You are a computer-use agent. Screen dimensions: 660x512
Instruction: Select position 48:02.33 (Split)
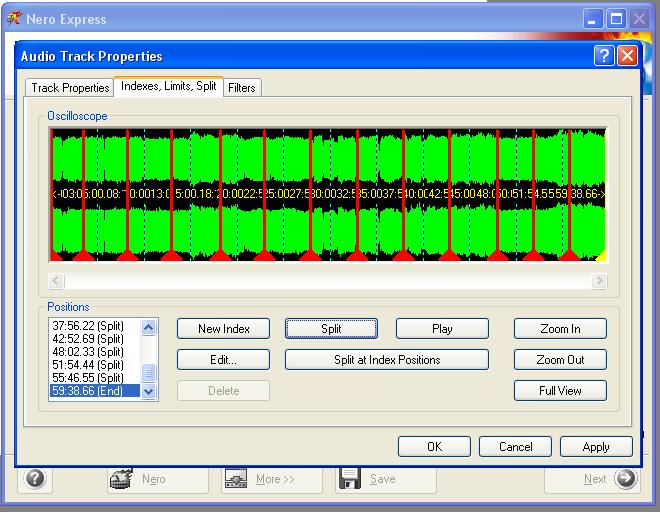click(95, 352)
